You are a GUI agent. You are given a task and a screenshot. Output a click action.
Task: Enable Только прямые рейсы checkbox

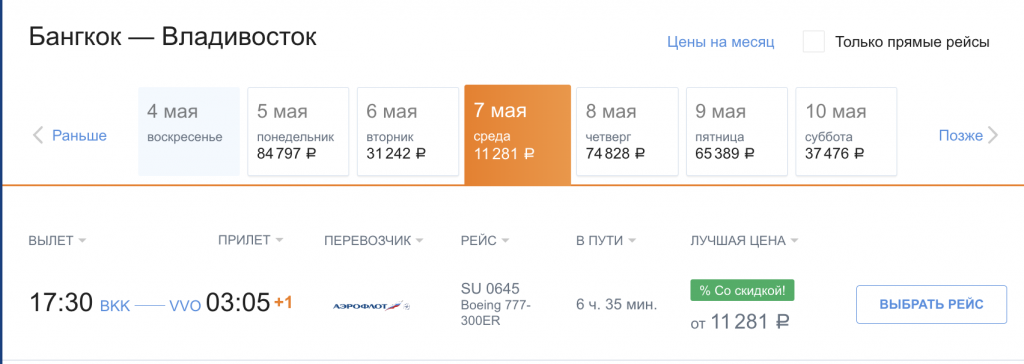[814, 42]
